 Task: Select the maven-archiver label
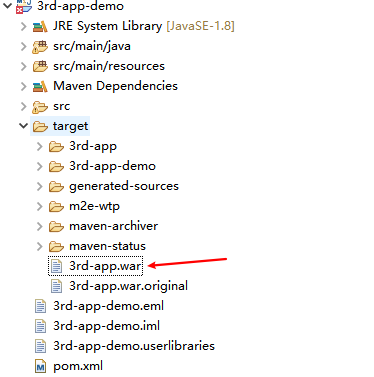coord(113,226)
